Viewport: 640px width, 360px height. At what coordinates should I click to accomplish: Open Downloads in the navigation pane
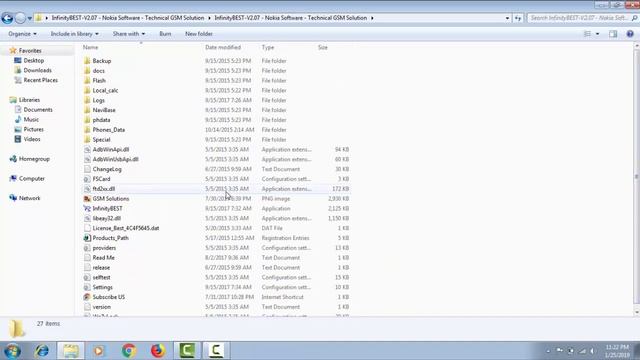click(x=37, y=70)
